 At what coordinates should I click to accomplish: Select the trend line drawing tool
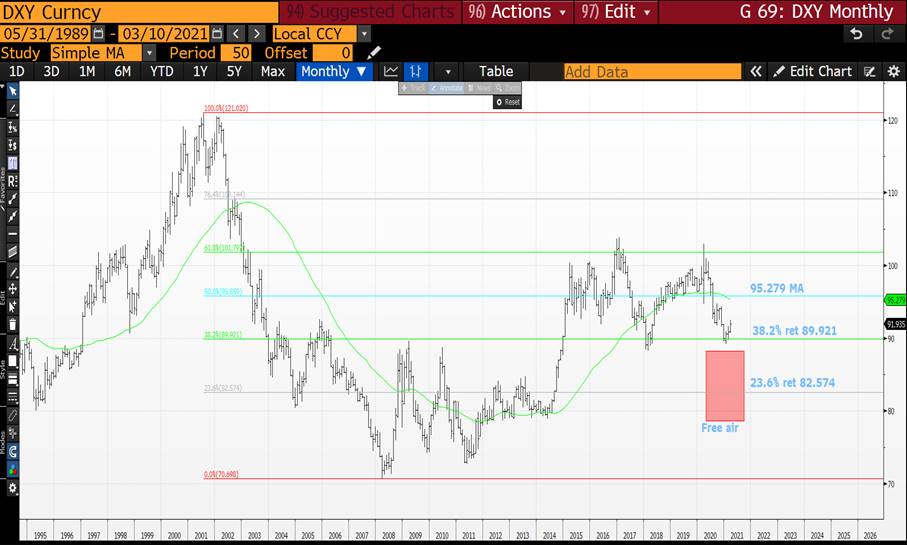coord(12,109)
